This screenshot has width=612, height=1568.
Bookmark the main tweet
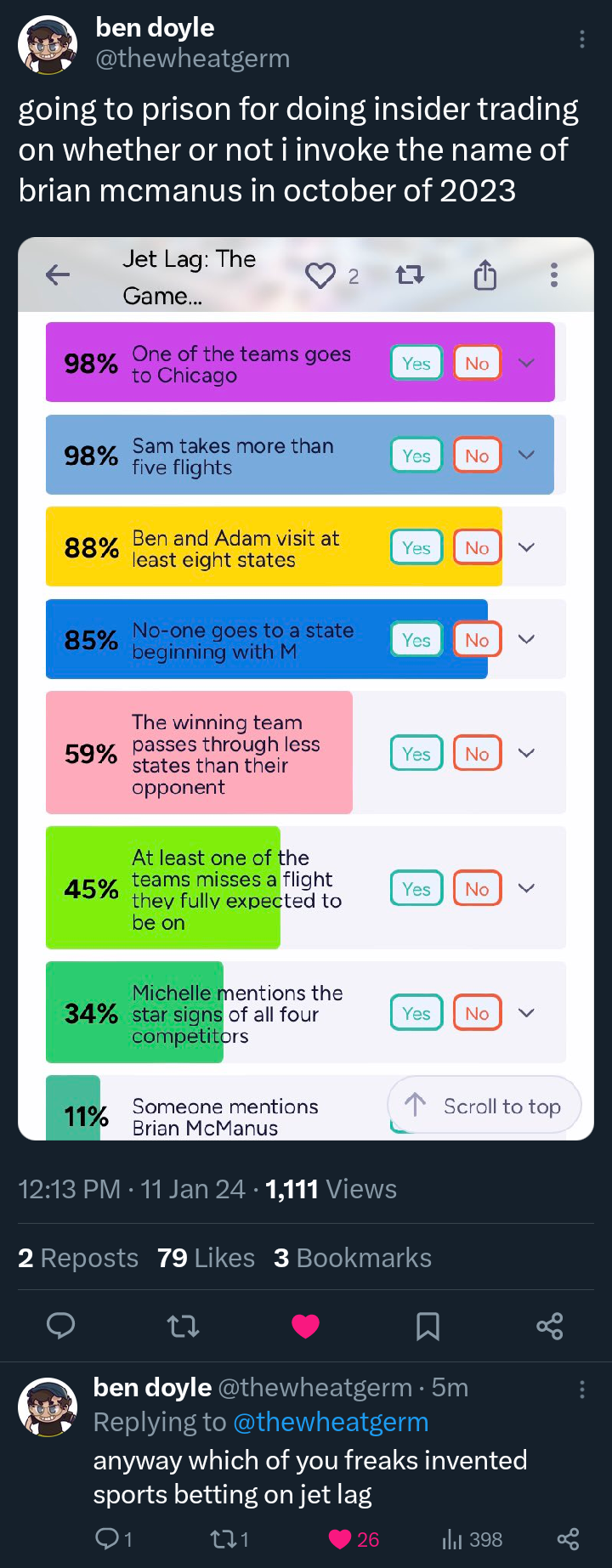428,1326
